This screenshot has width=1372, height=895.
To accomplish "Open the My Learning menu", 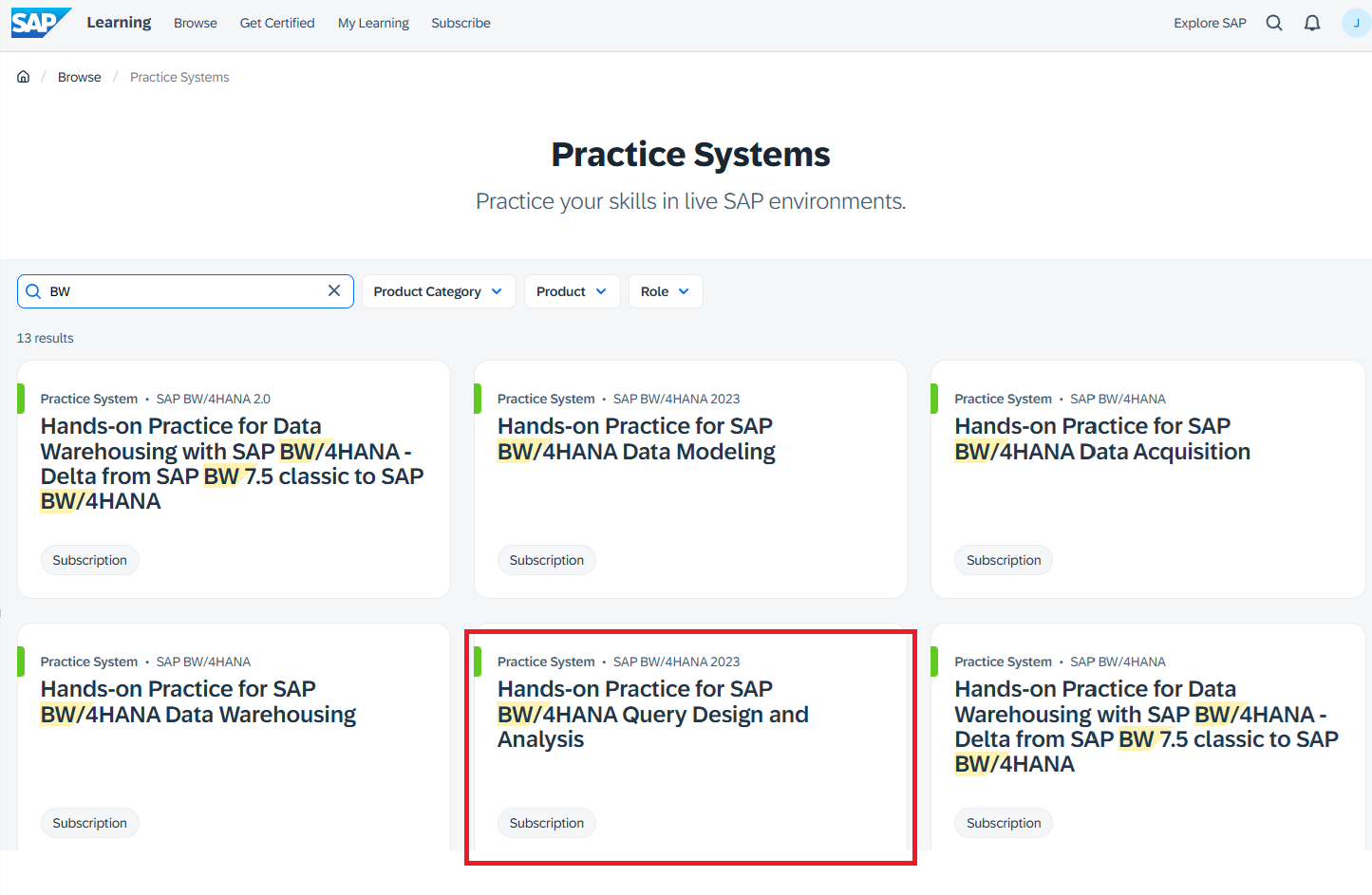I will coord(373,23).
